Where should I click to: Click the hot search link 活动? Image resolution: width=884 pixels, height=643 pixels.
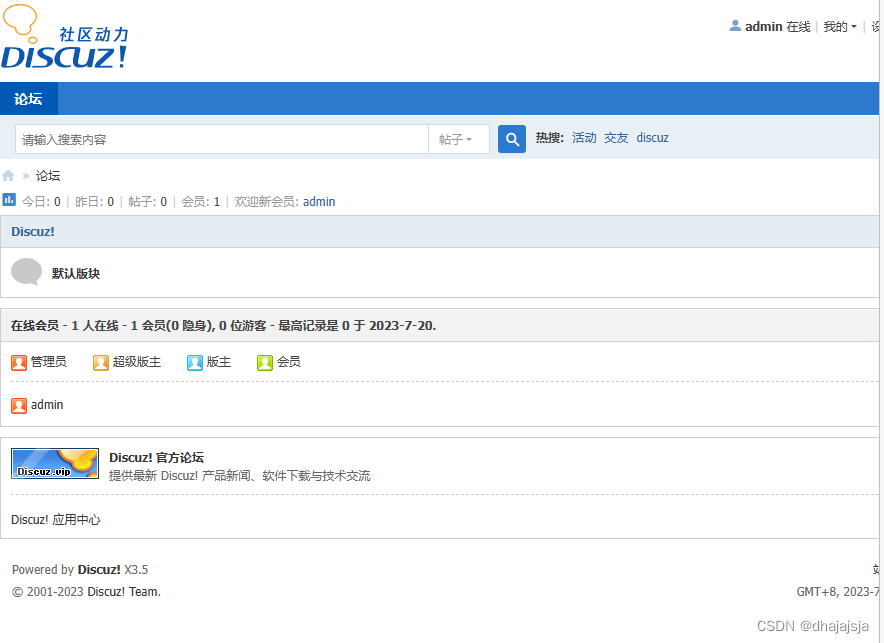coord(584,138)
